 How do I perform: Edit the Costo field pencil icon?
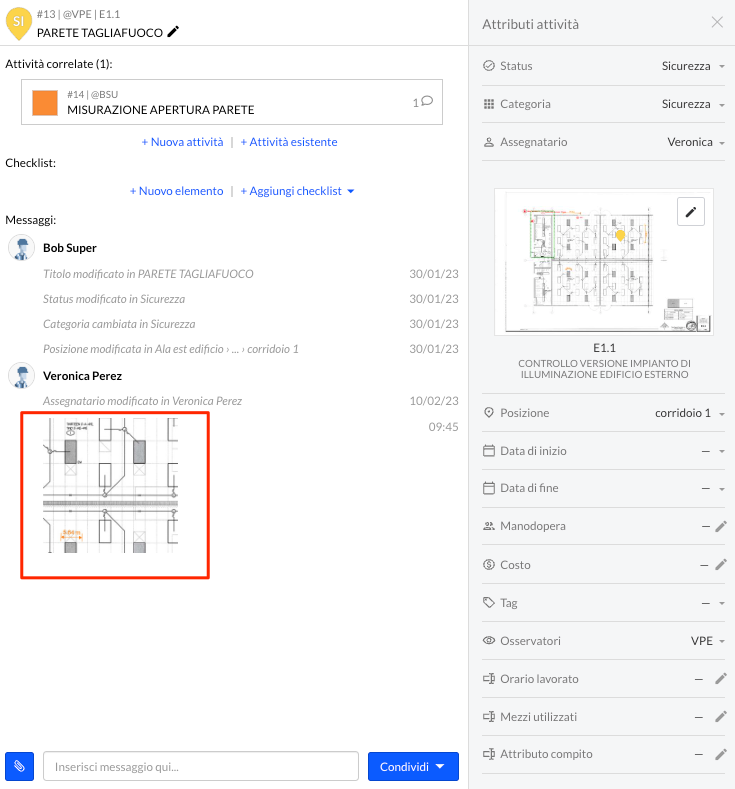(x=721, y=565)
